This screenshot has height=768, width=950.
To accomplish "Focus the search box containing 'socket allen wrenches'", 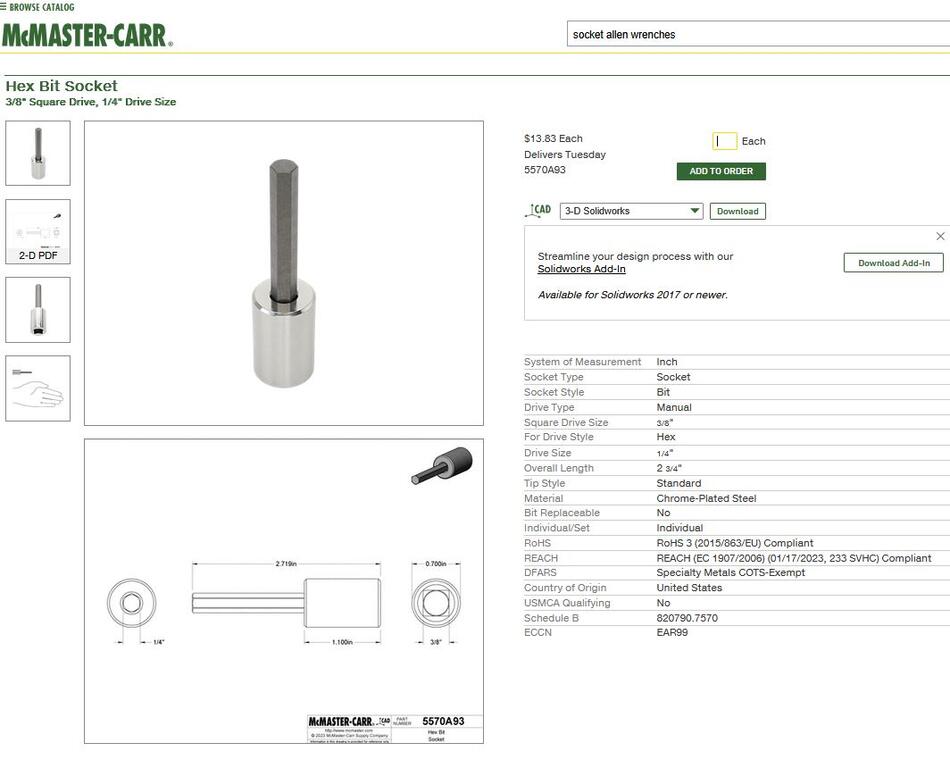I will tap(755, 34).
